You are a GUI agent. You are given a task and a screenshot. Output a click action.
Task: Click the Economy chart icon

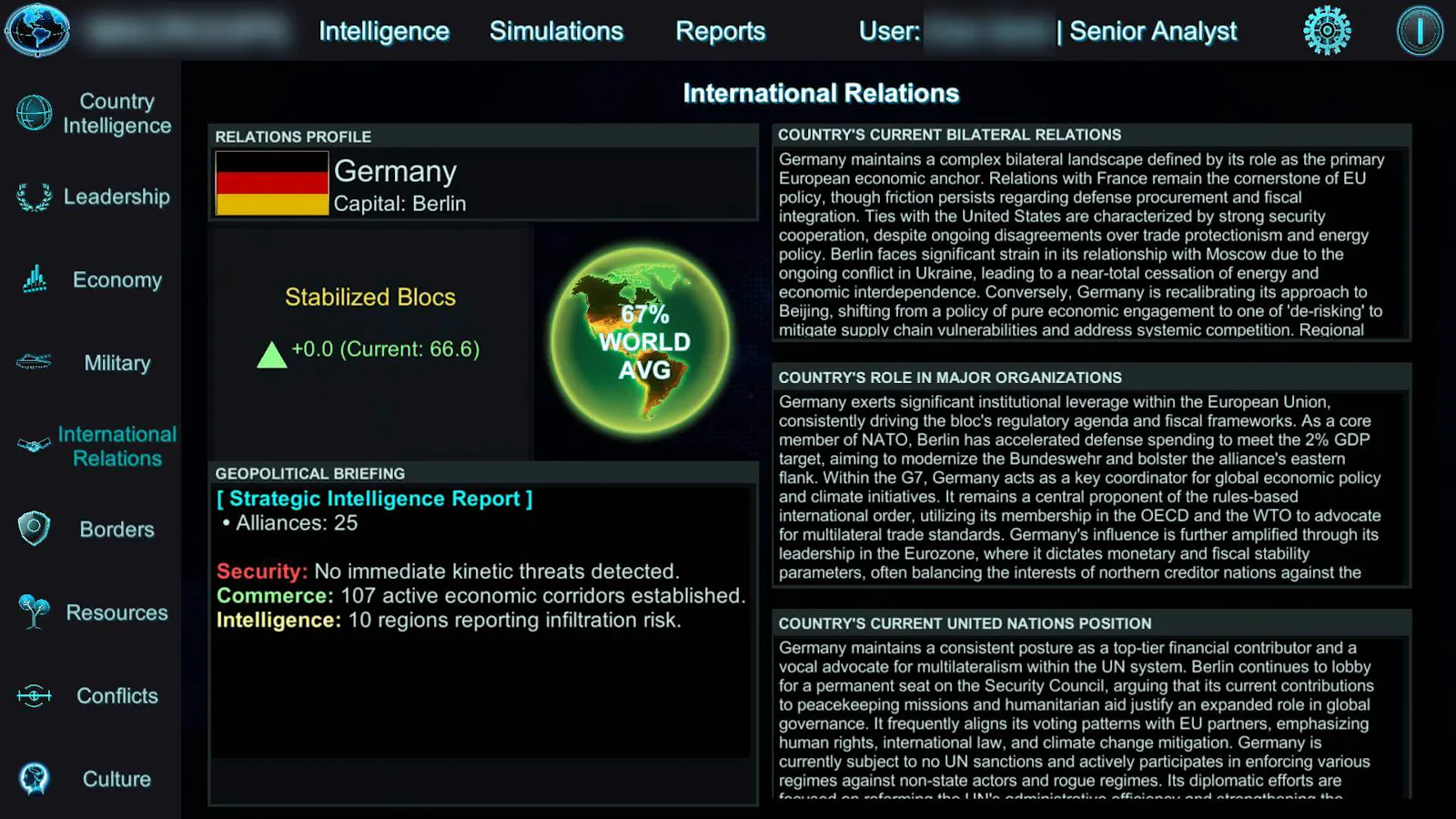(35, 279)
